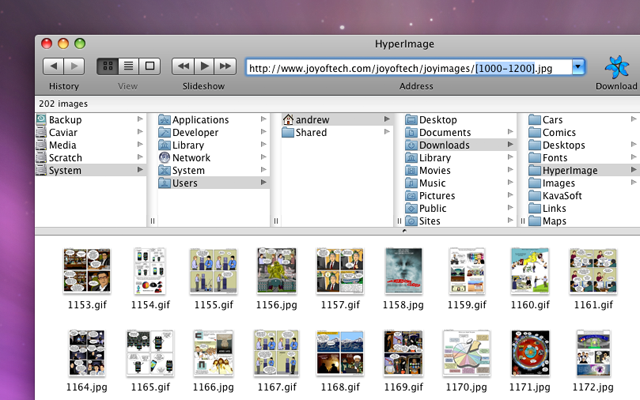Go back in History
The height and width of the screenshot is (400, 640).
(52, 66)
